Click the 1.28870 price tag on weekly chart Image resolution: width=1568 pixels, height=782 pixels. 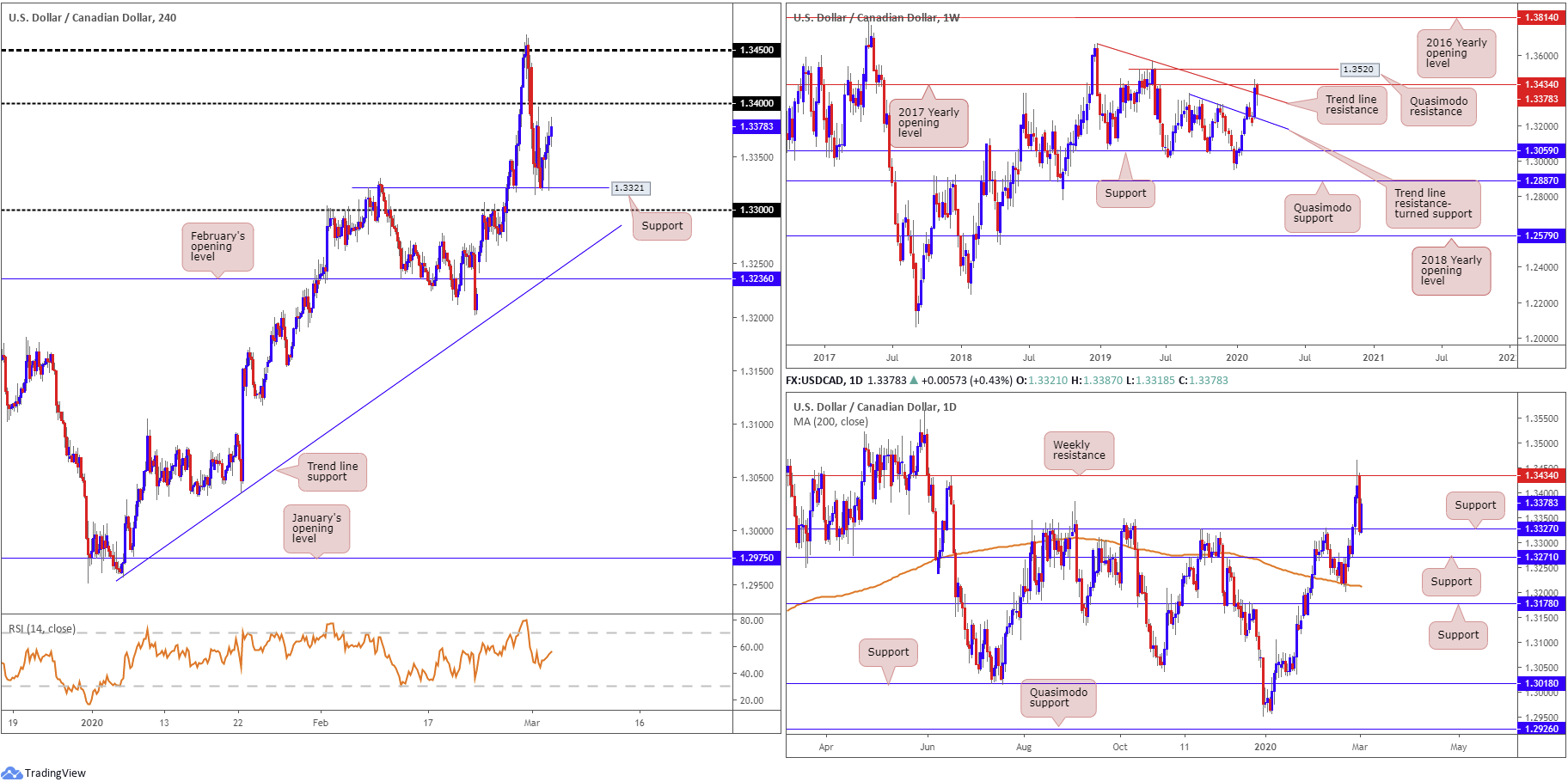[x=1541, y=180]
